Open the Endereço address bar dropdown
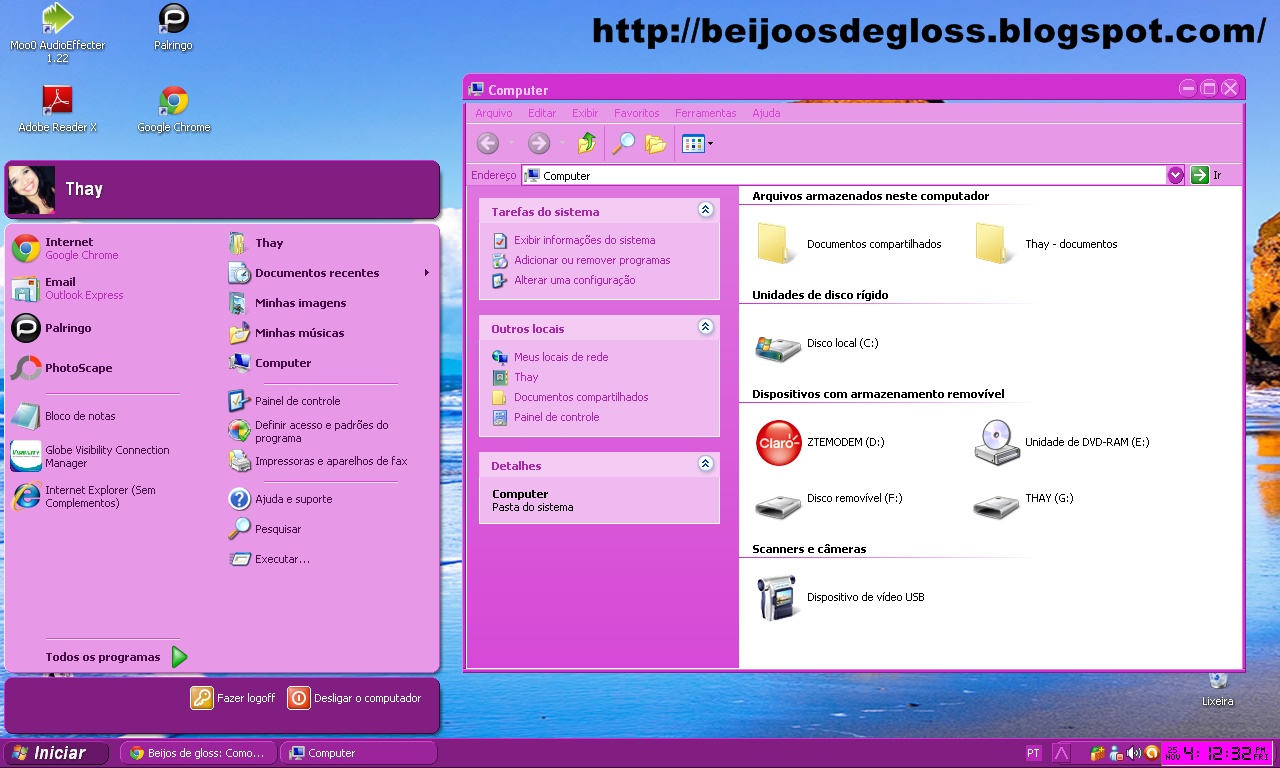 [1176, 174]
